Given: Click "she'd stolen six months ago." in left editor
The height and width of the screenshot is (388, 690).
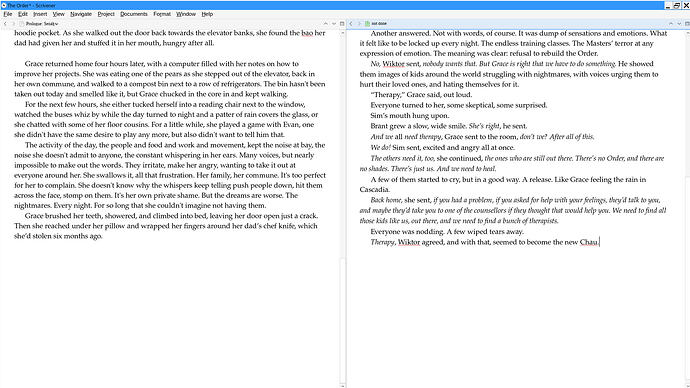Looking at the screenshot, I should 58,236.
